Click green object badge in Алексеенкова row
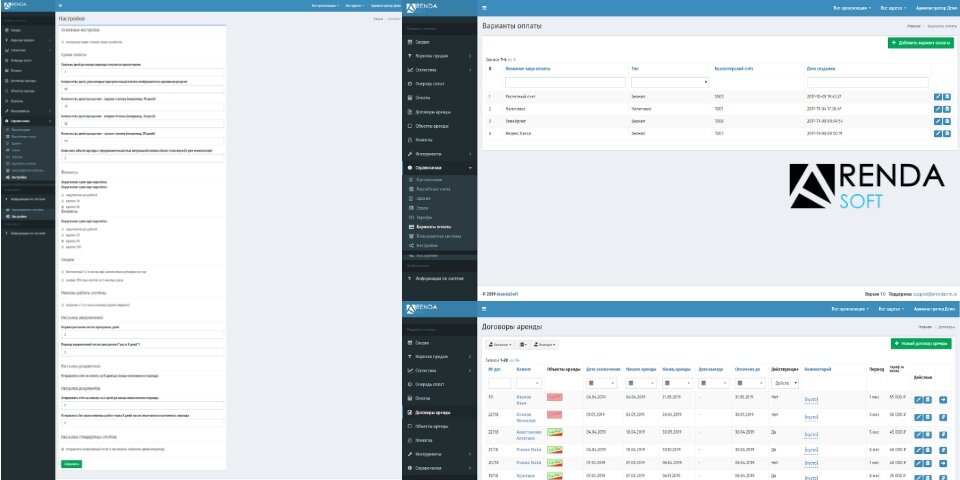Image resolution: width=960 pixels, height=480 pixels. (555, 432)
